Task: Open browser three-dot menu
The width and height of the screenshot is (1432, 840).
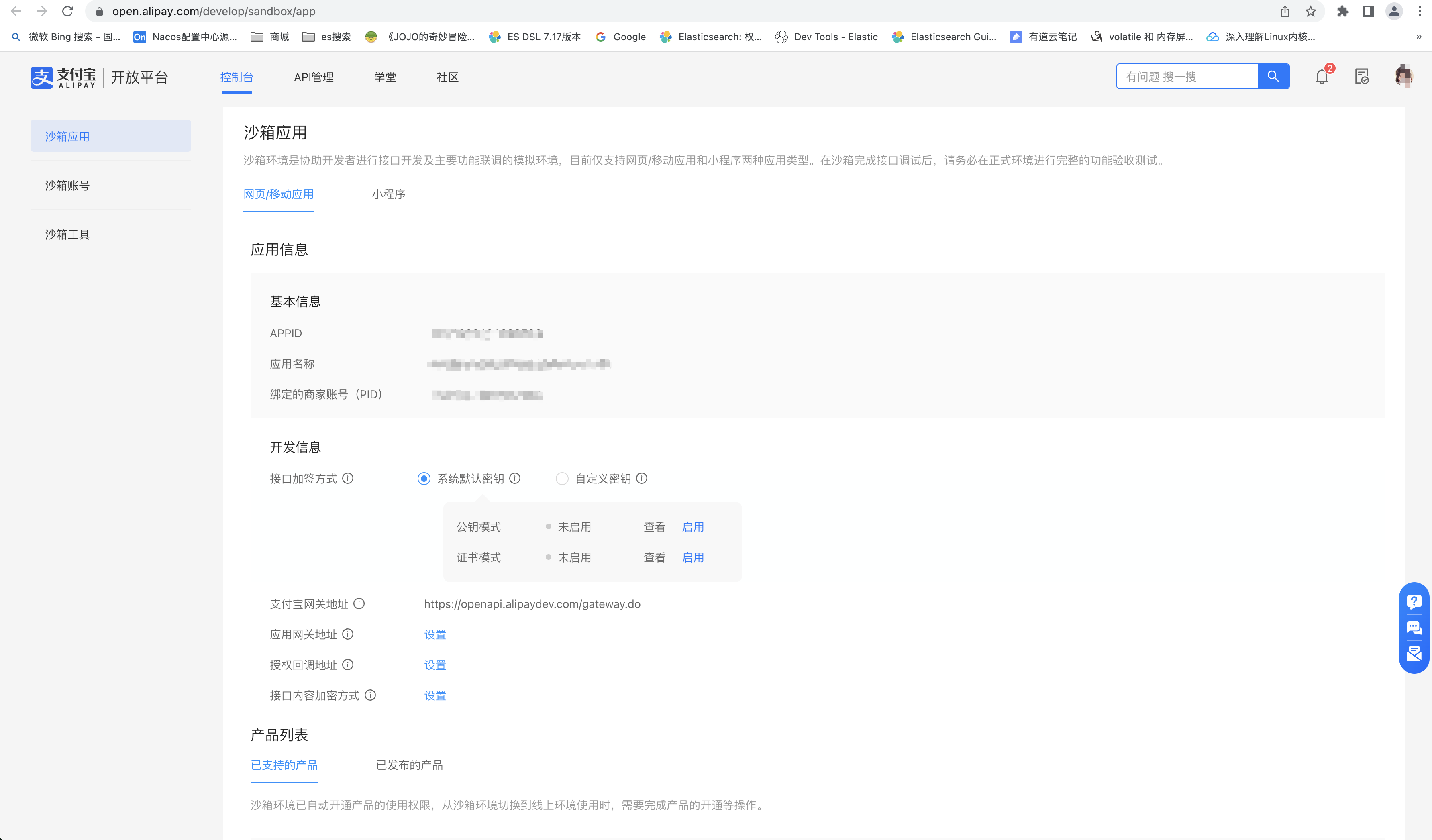Action: click(x=1420, y=11)
